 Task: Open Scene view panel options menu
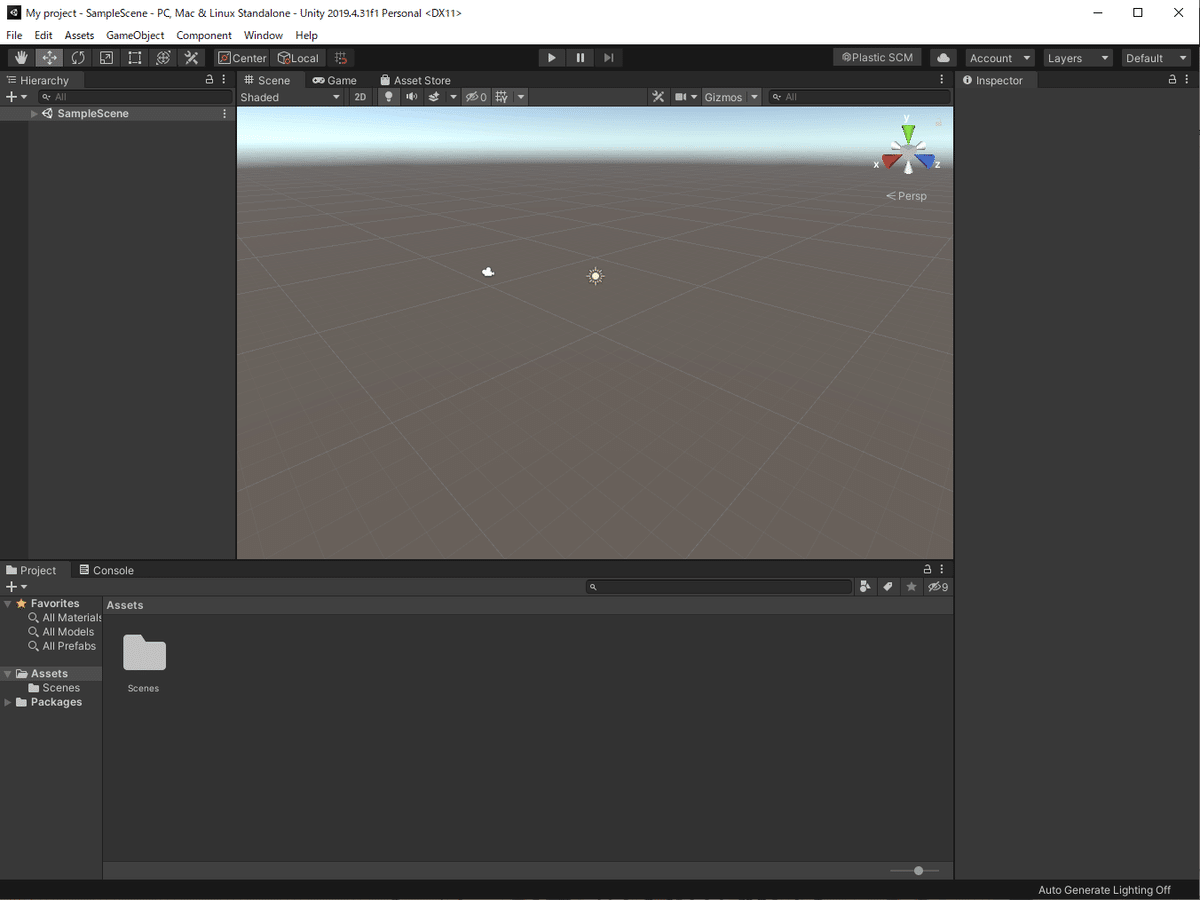[x=942, y=80]
